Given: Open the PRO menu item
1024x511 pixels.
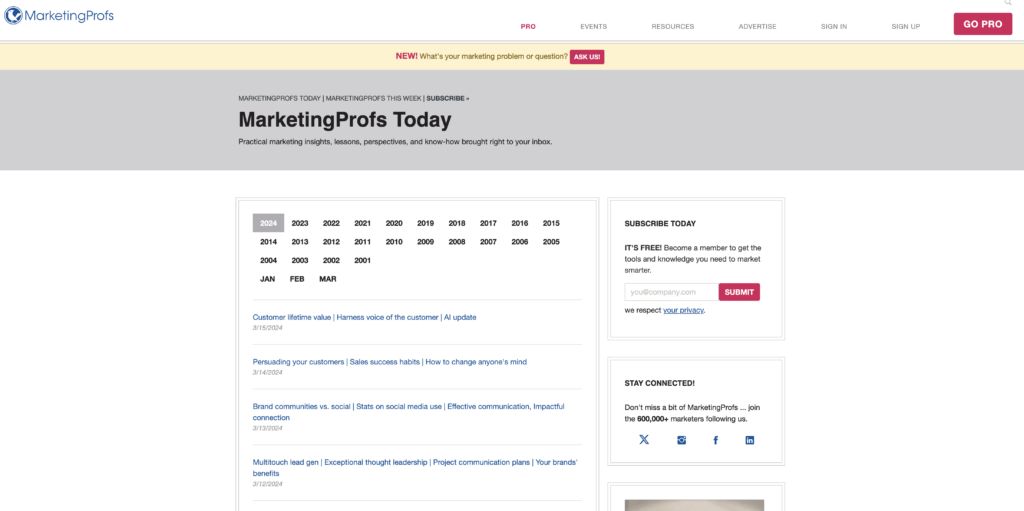Looking at the screenshot, I should [528, 27].
